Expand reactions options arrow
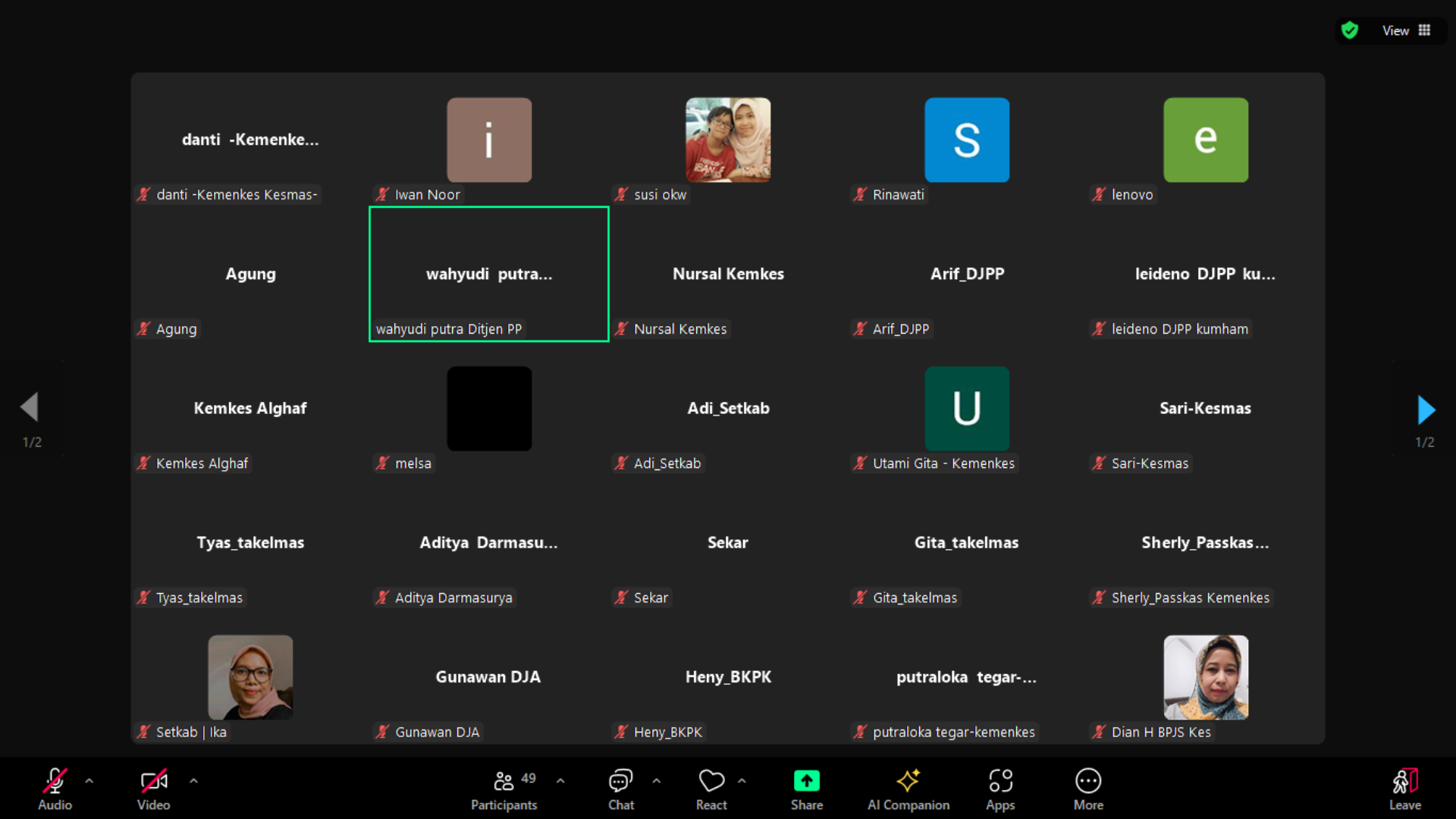Screen dimensions: 1456x819 point(742,780)
